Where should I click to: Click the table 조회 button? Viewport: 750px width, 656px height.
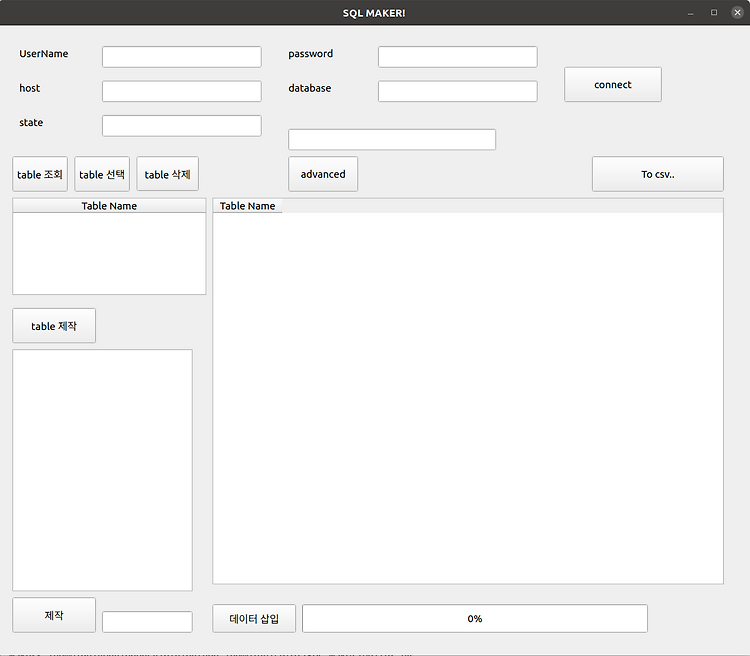click(40, 174)
